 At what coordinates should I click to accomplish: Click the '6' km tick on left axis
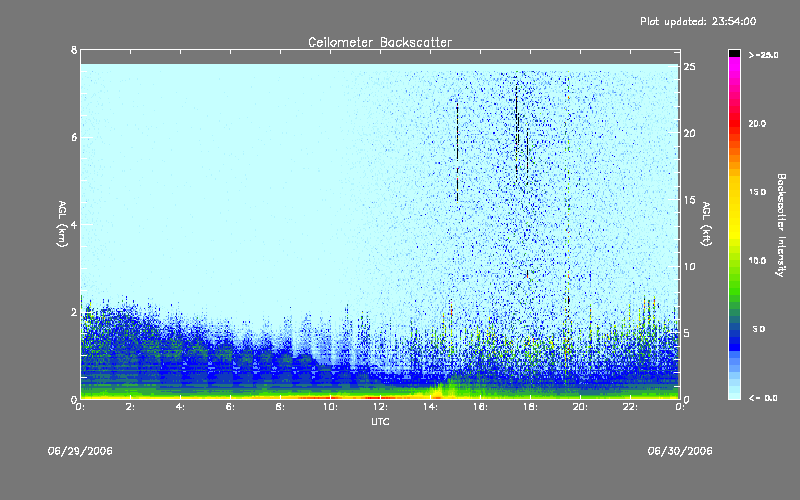click(74, 137)
